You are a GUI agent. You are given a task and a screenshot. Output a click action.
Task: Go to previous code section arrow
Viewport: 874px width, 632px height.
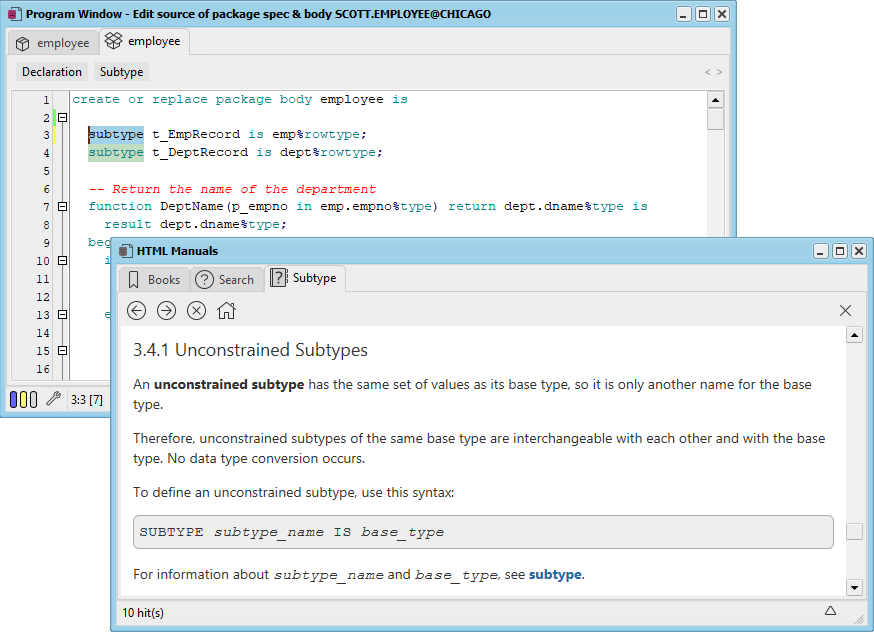pos(707,72)
